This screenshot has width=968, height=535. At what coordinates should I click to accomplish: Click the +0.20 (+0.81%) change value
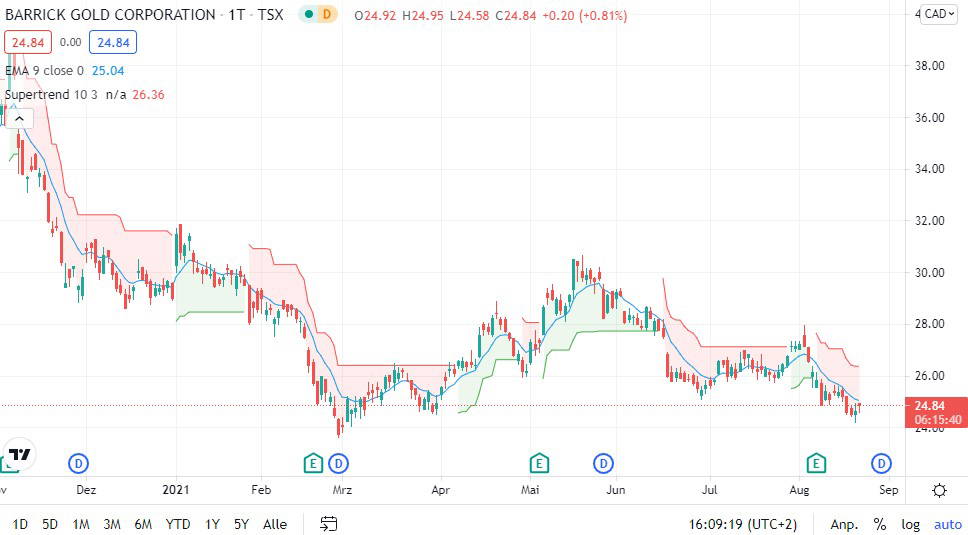coord(585,15)
